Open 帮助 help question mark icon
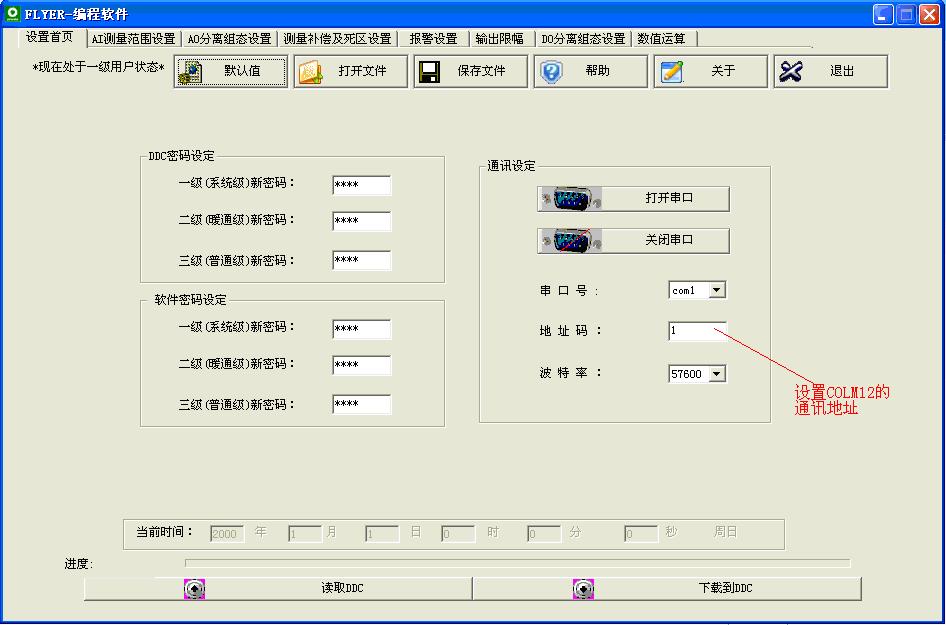 [x=551, y=72]
